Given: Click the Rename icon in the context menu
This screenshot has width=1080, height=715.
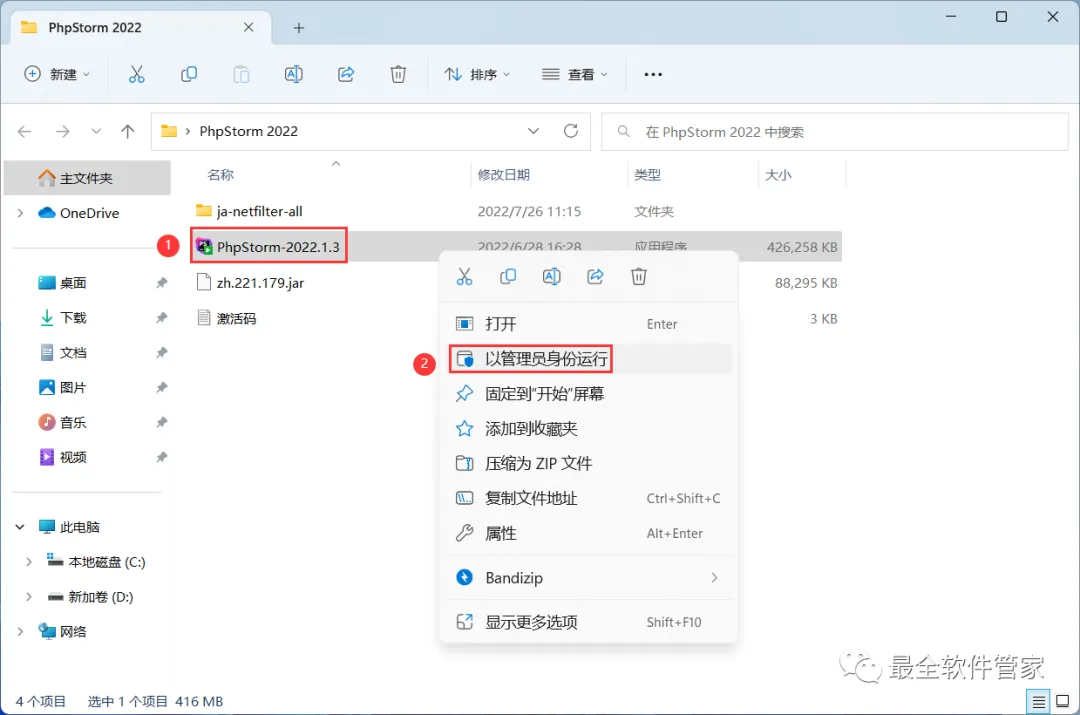Looking at the screenshot, I should tap(552, 277).
